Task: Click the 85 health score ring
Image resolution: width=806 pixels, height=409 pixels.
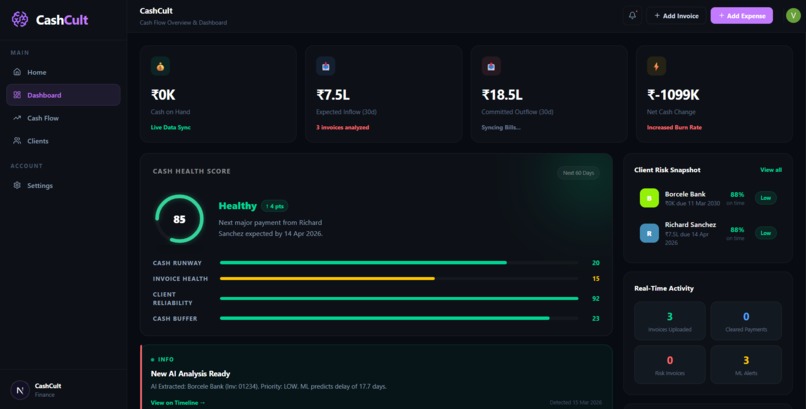Action: pos(179,219)
